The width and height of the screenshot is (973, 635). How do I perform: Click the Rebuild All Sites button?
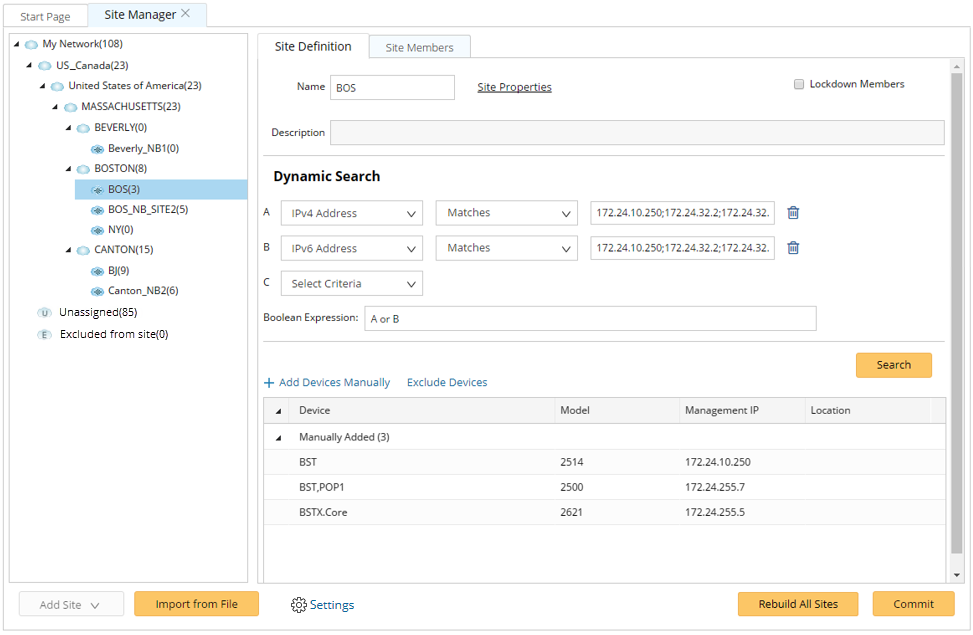pos(799,604)
